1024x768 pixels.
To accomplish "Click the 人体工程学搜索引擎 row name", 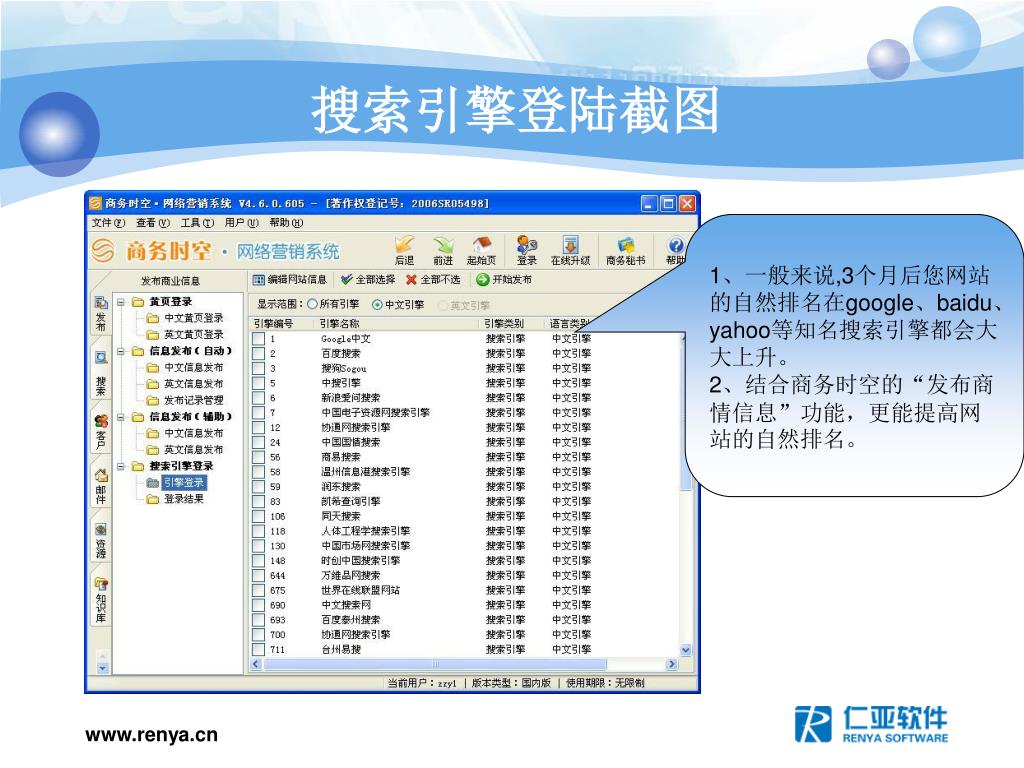I will click(x=366, y=531).
